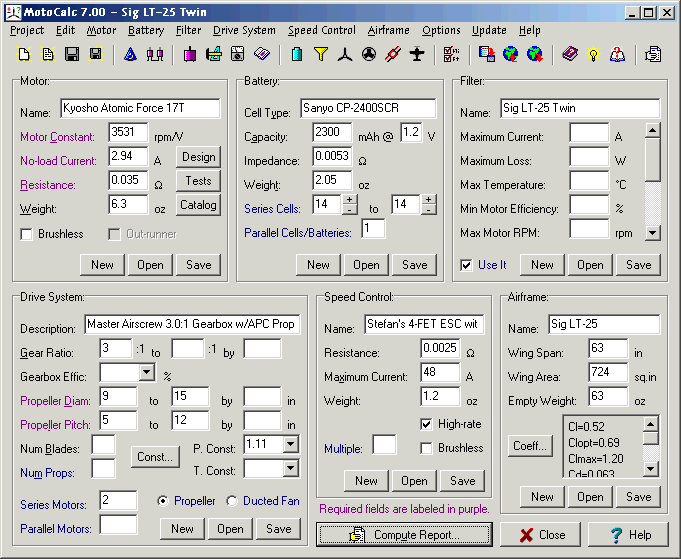Click the coefficients list scroll-down arrow

pyautogui.click(x=651, y=469)
